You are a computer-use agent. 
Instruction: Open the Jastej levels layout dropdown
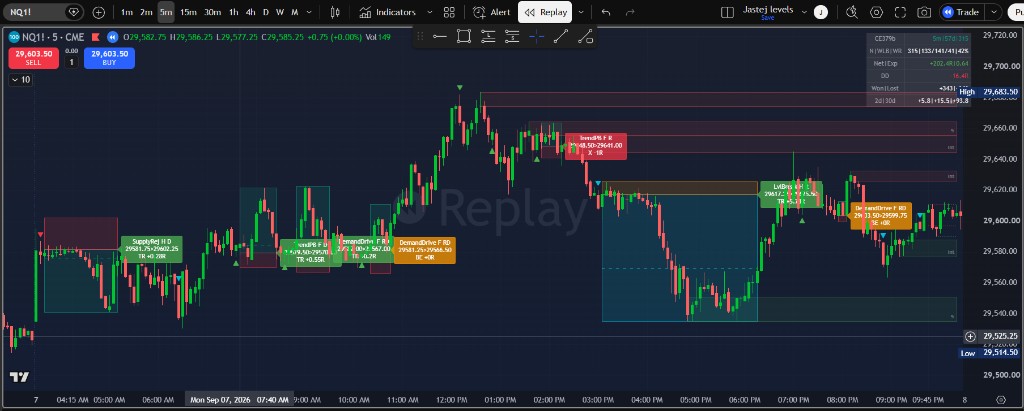(x=804, y=12)
